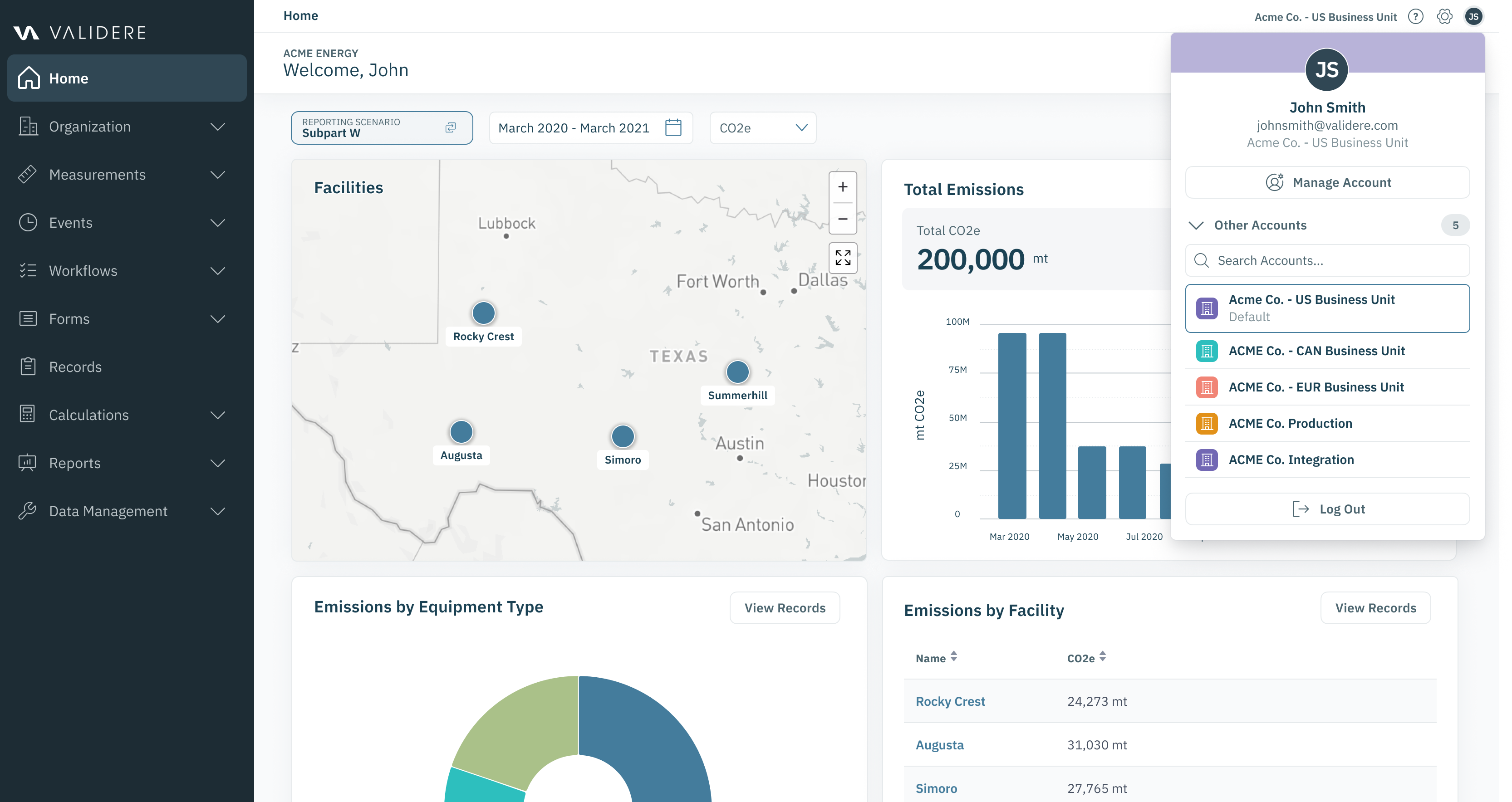Open the Measurements menu item
The image size is (1512, 802).
coord(127,175)
